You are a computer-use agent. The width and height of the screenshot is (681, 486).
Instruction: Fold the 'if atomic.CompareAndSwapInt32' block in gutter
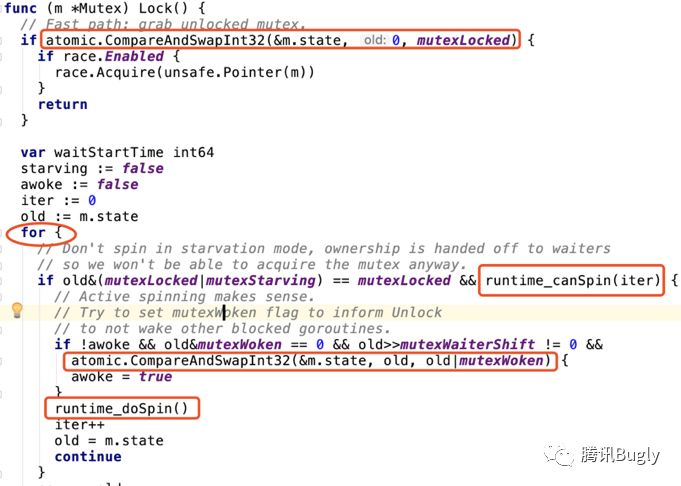2,41
